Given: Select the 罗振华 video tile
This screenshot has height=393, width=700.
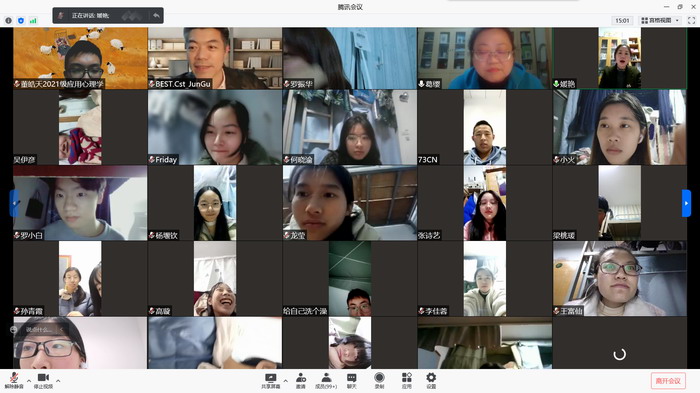Looking at the screenshot, I should [350, 58].
